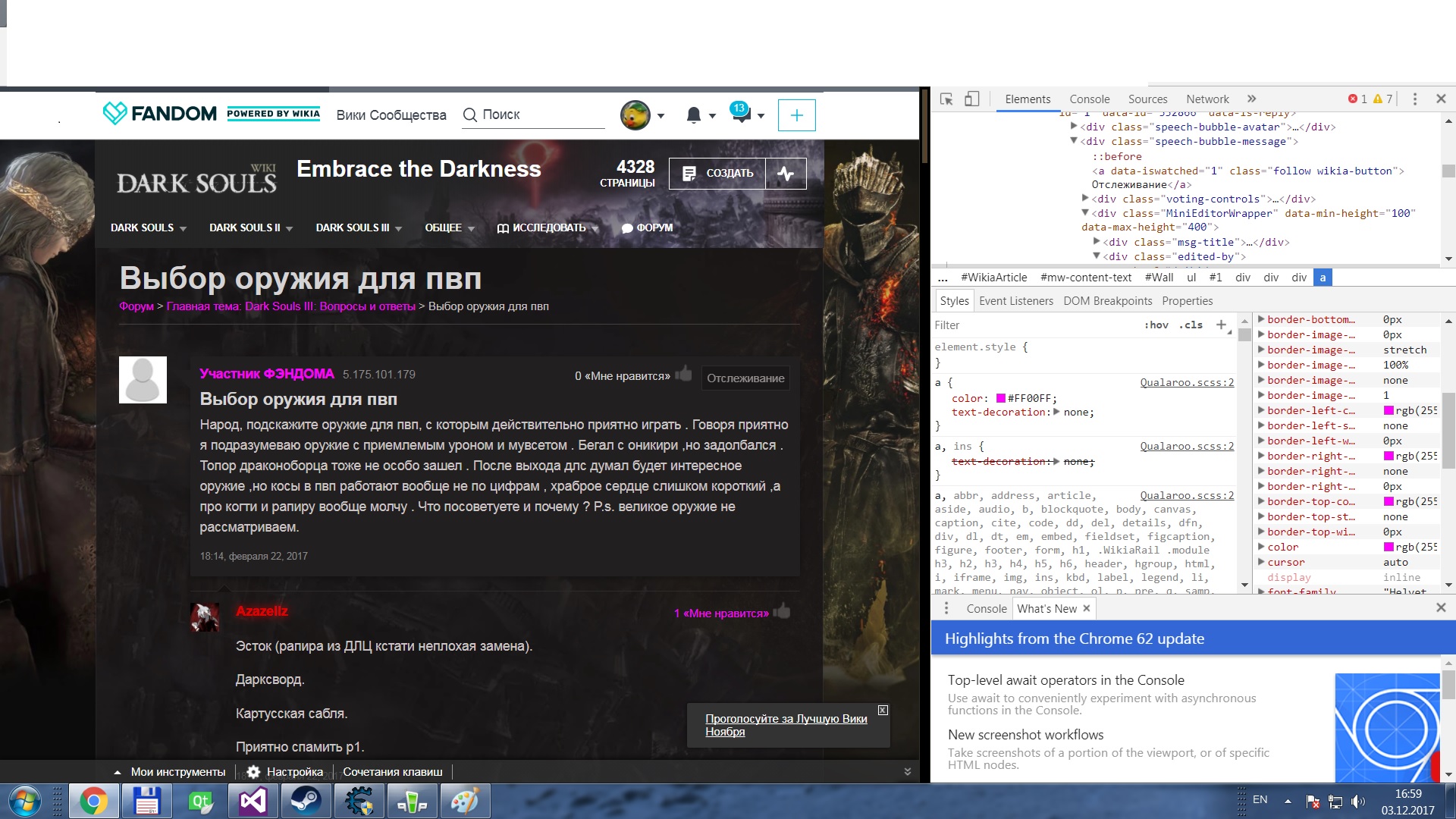Click the taskbar volume icon
The height and width of the screenshot is (819, 1456).
click(x=1357, y=802)
